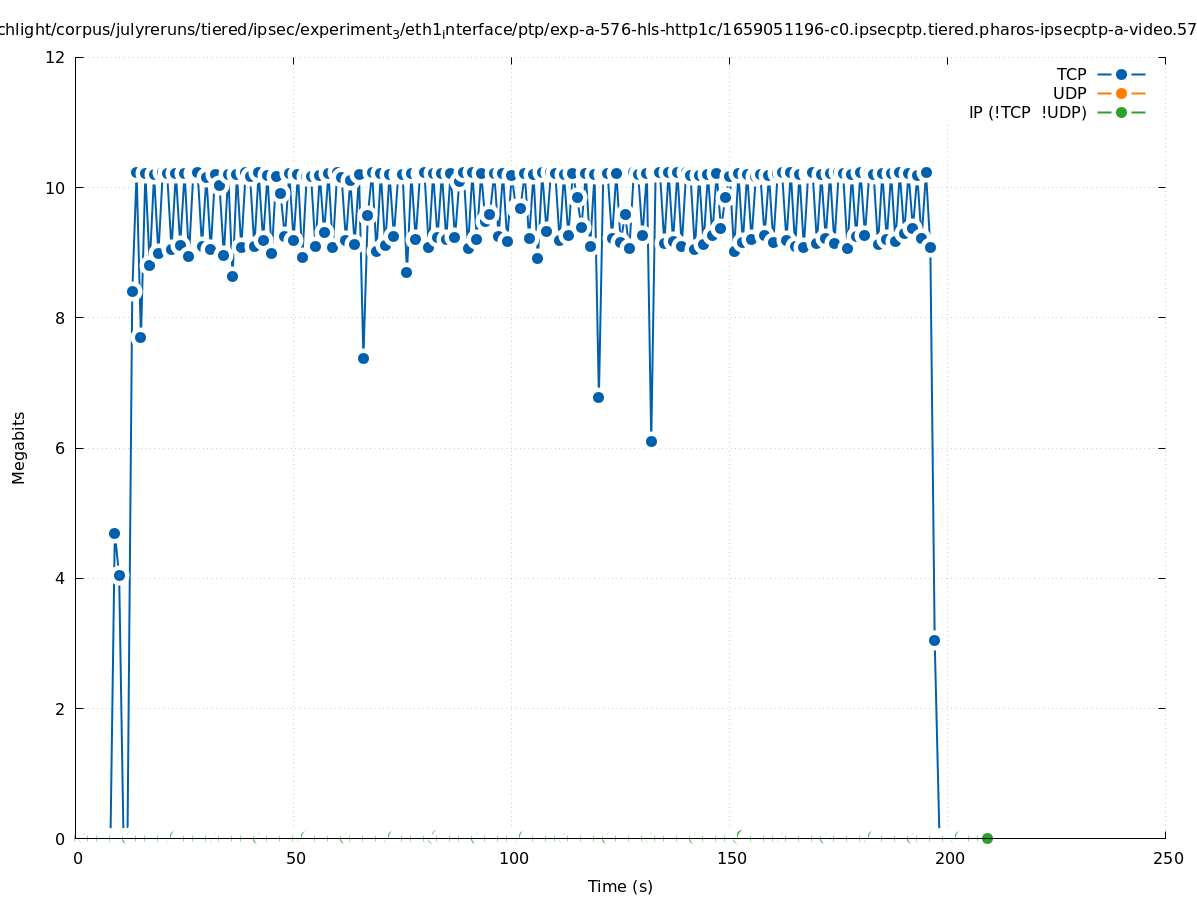Click the Time (s) x-axis label
1197x900 pixels.
620,886
